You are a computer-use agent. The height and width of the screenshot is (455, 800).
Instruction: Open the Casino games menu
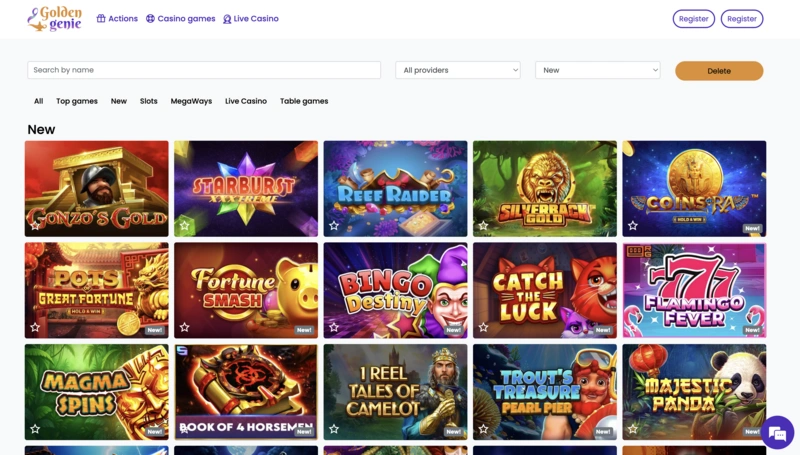(181, 18)
